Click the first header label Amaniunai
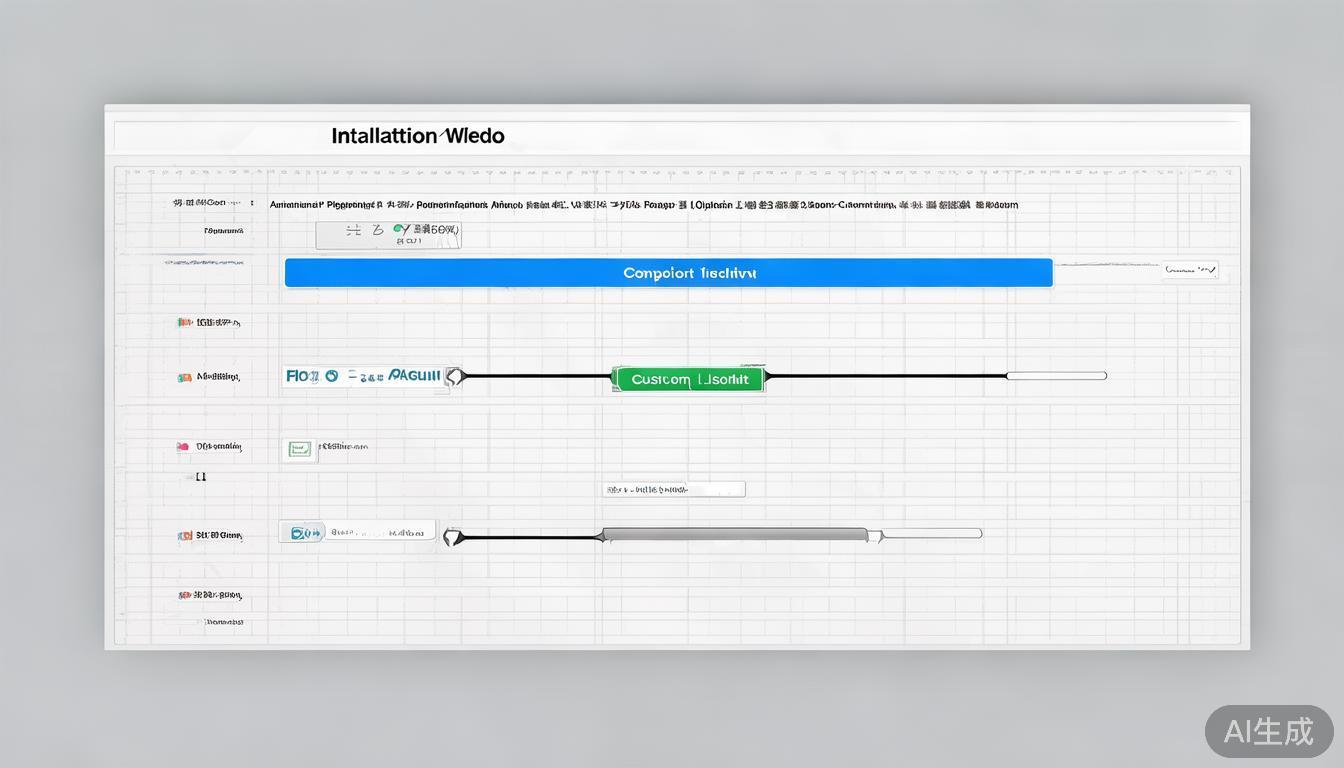This screenshot has height=768, width=1344. pyautogui.click(x=296, y=204)
